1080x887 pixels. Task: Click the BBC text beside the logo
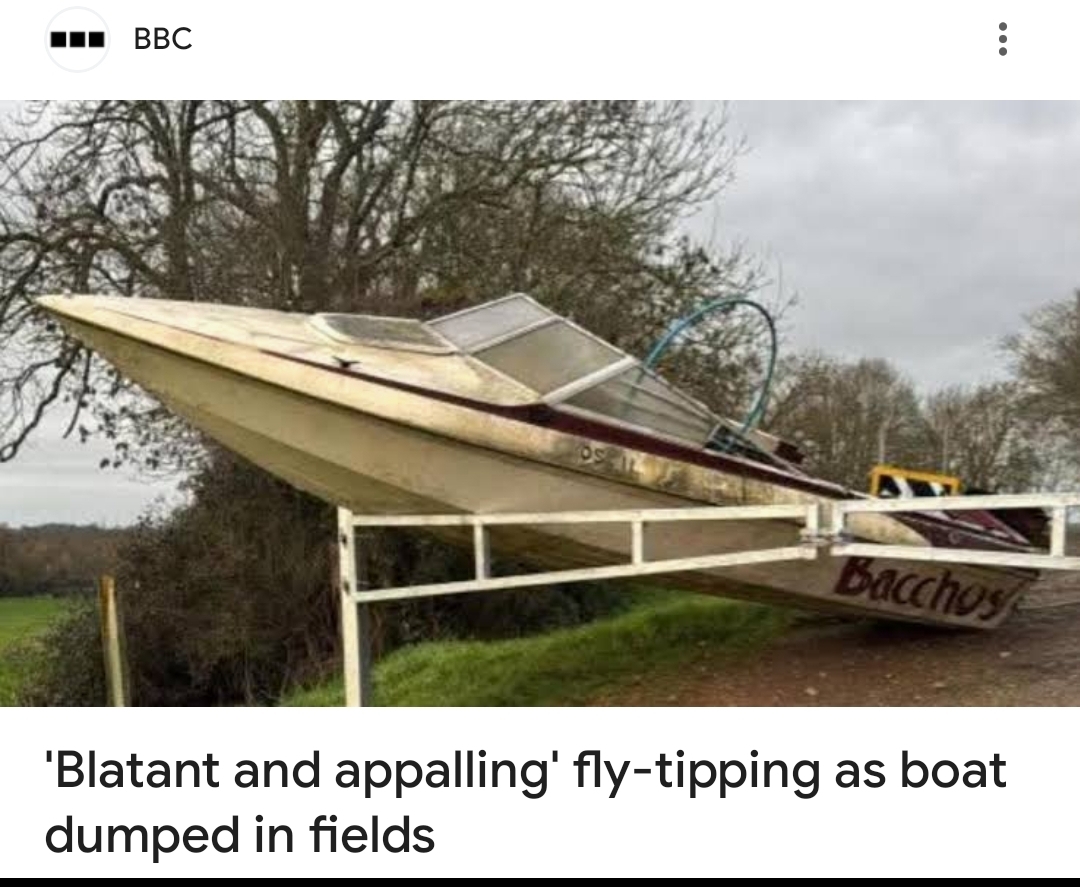[x=163, y=39]
